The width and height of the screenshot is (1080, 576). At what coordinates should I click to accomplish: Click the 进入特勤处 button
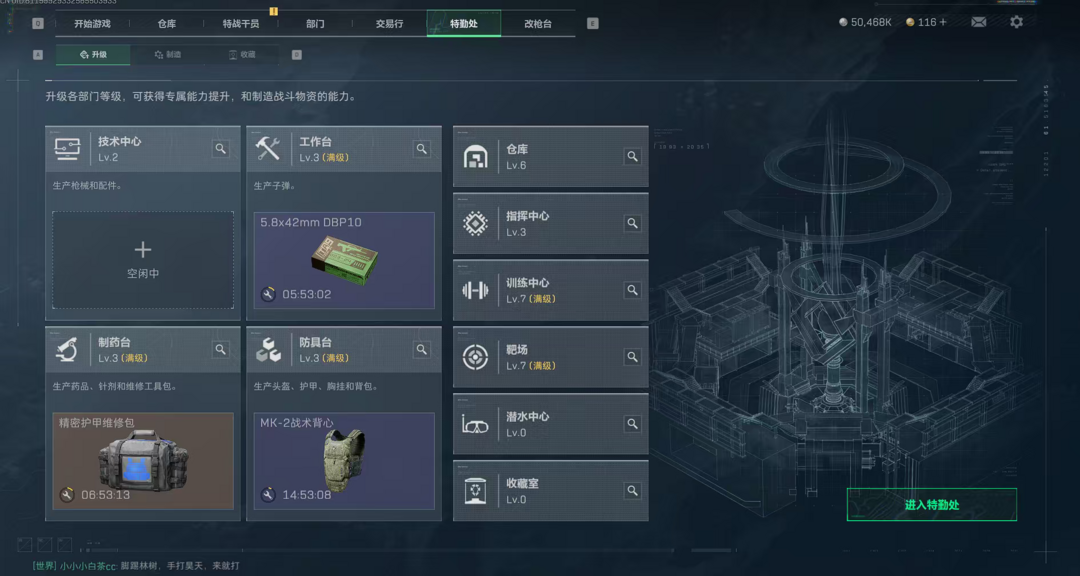pos(931,504)
